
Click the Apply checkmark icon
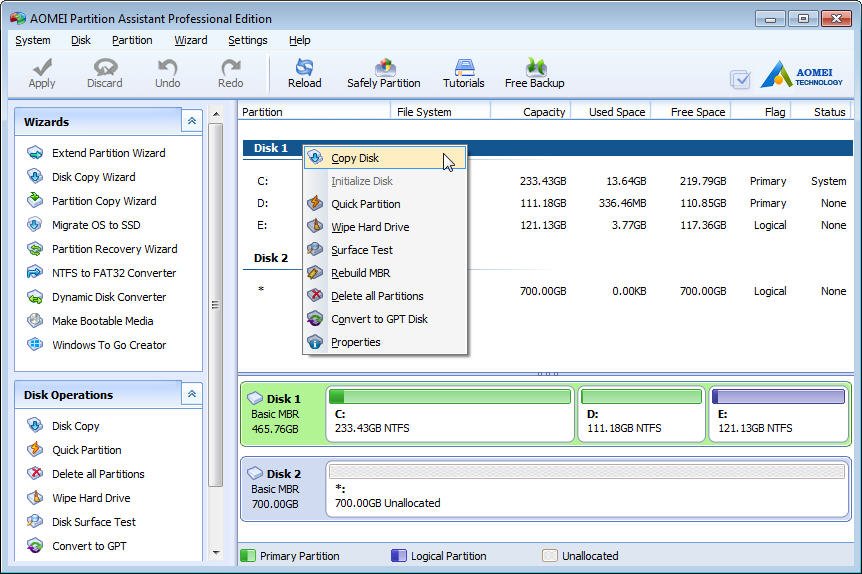pyautogui.click(x=42, y=68)
